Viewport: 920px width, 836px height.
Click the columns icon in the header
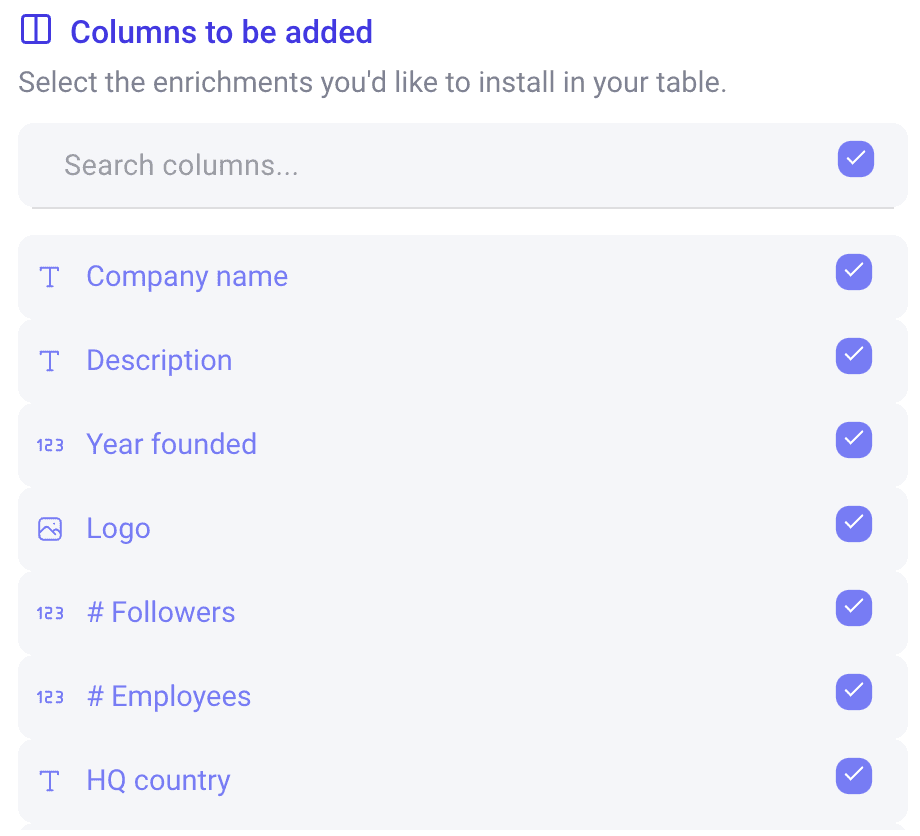coord(35,30)
